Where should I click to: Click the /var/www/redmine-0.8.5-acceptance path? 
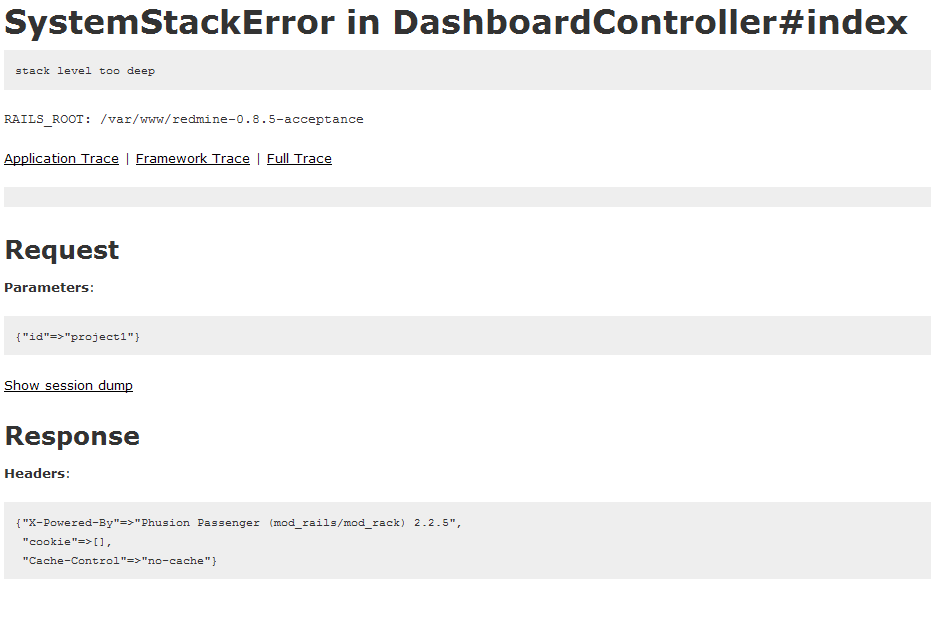tap(232, 119)
